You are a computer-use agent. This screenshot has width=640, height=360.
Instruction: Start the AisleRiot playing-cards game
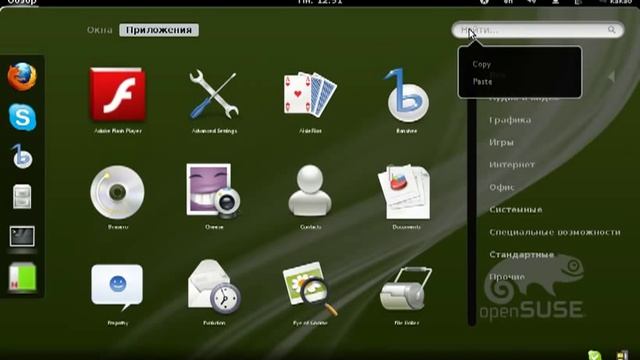310,94
